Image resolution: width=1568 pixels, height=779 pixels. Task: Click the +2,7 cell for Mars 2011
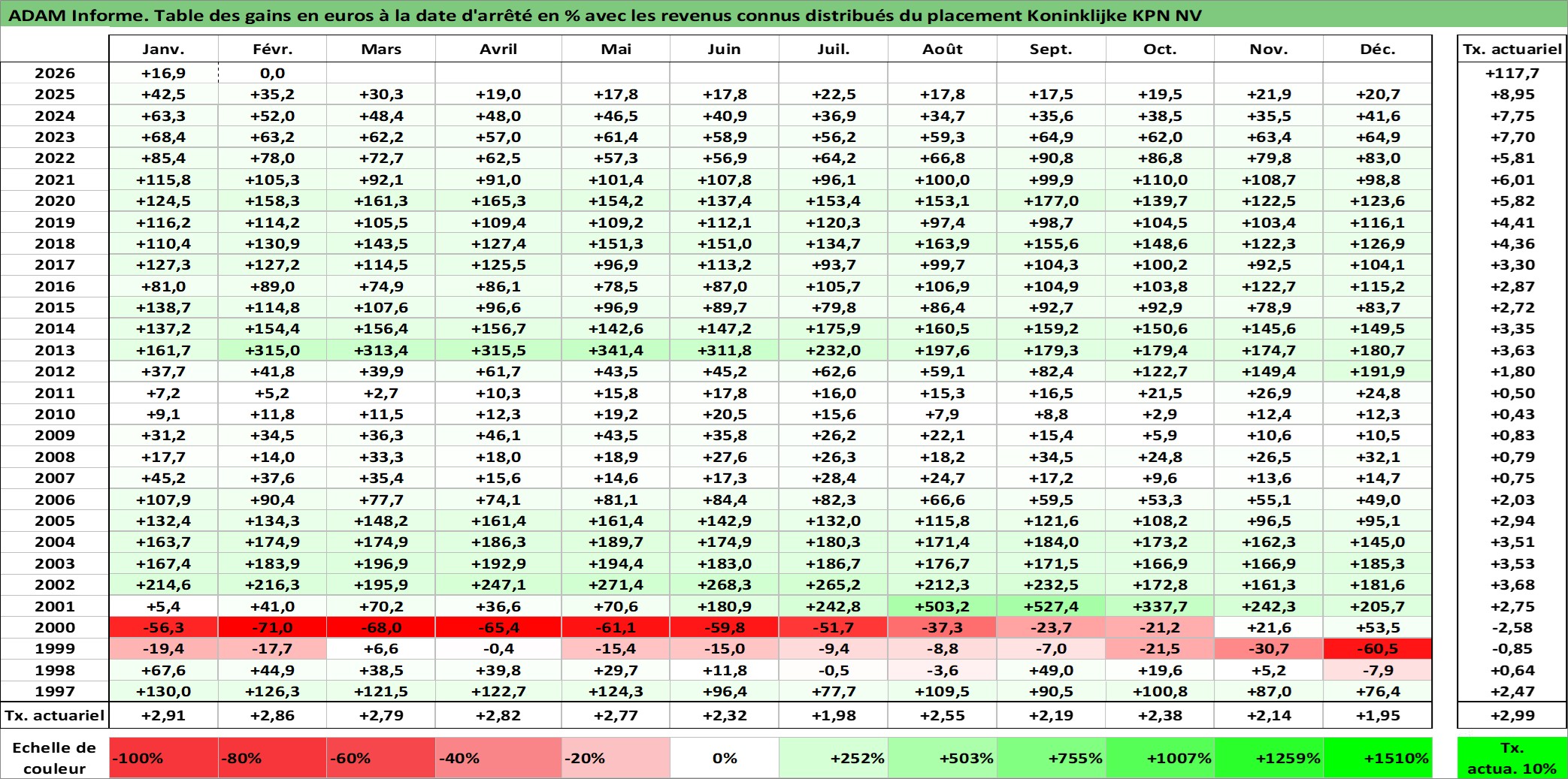(x=381, y=393)
